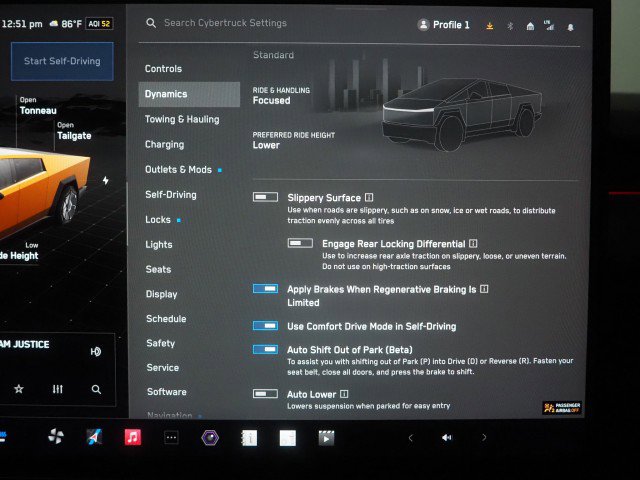The width and height of the screenshot is (640, 480).
Task: Open Slippery Surface info icon
Action: [x=369, y=198]
